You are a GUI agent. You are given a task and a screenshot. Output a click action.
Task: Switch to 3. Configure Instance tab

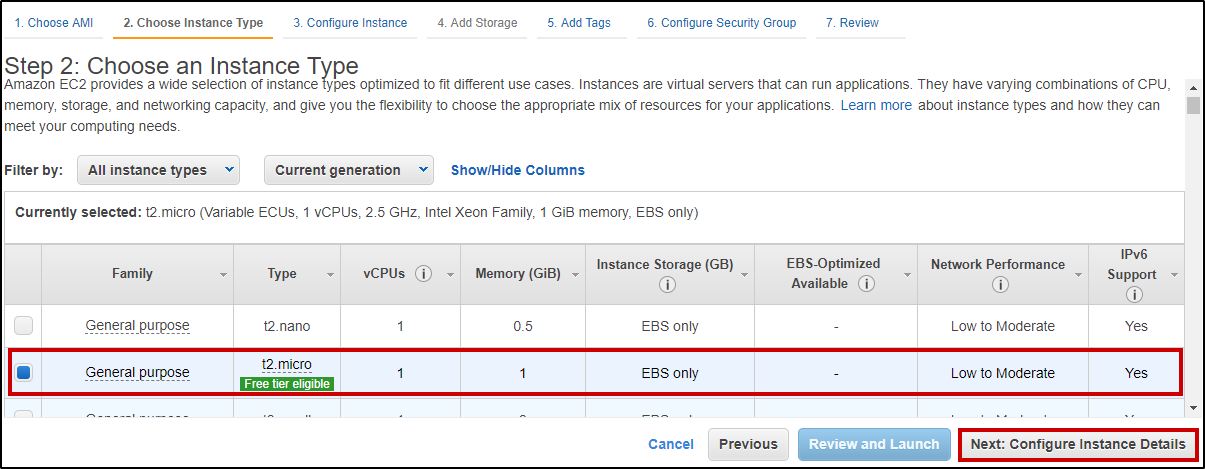[350, 23]
